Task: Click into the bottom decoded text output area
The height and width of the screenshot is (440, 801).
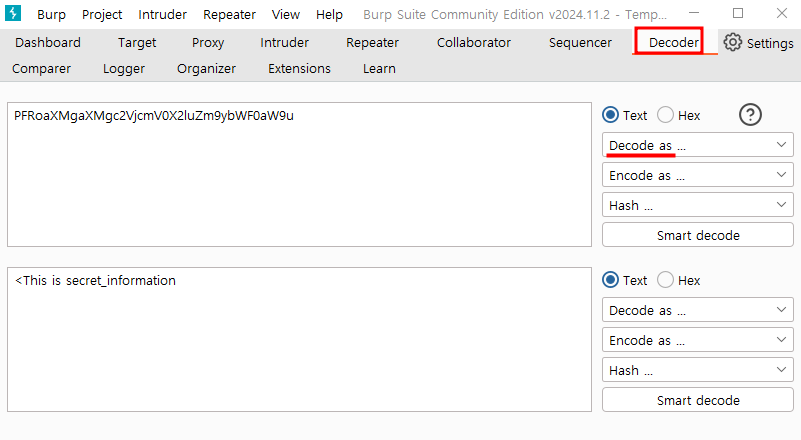Action: (299, 339)
